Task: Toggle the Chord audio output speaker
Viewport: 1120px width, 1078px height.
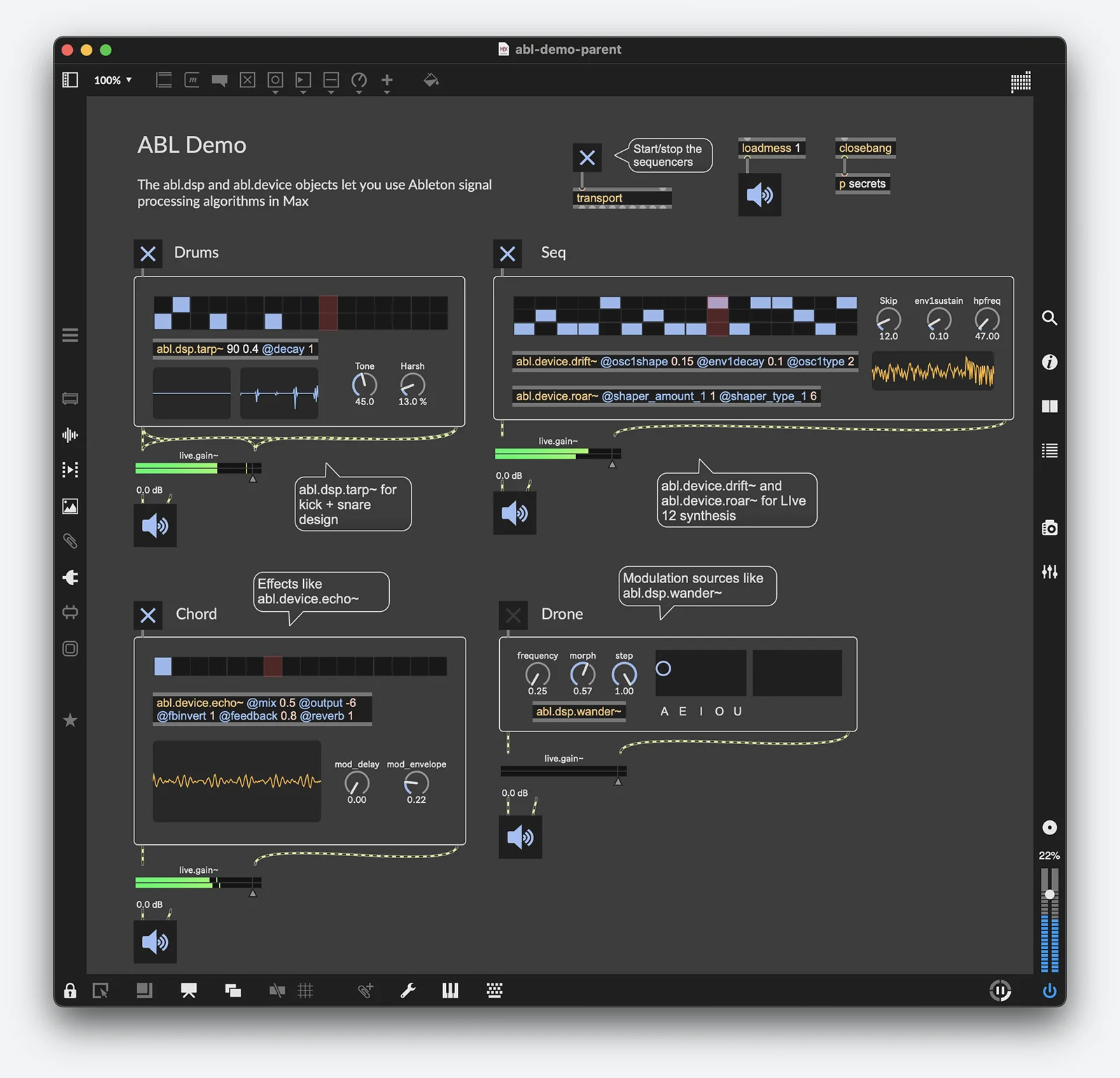Action: (155, 942)
